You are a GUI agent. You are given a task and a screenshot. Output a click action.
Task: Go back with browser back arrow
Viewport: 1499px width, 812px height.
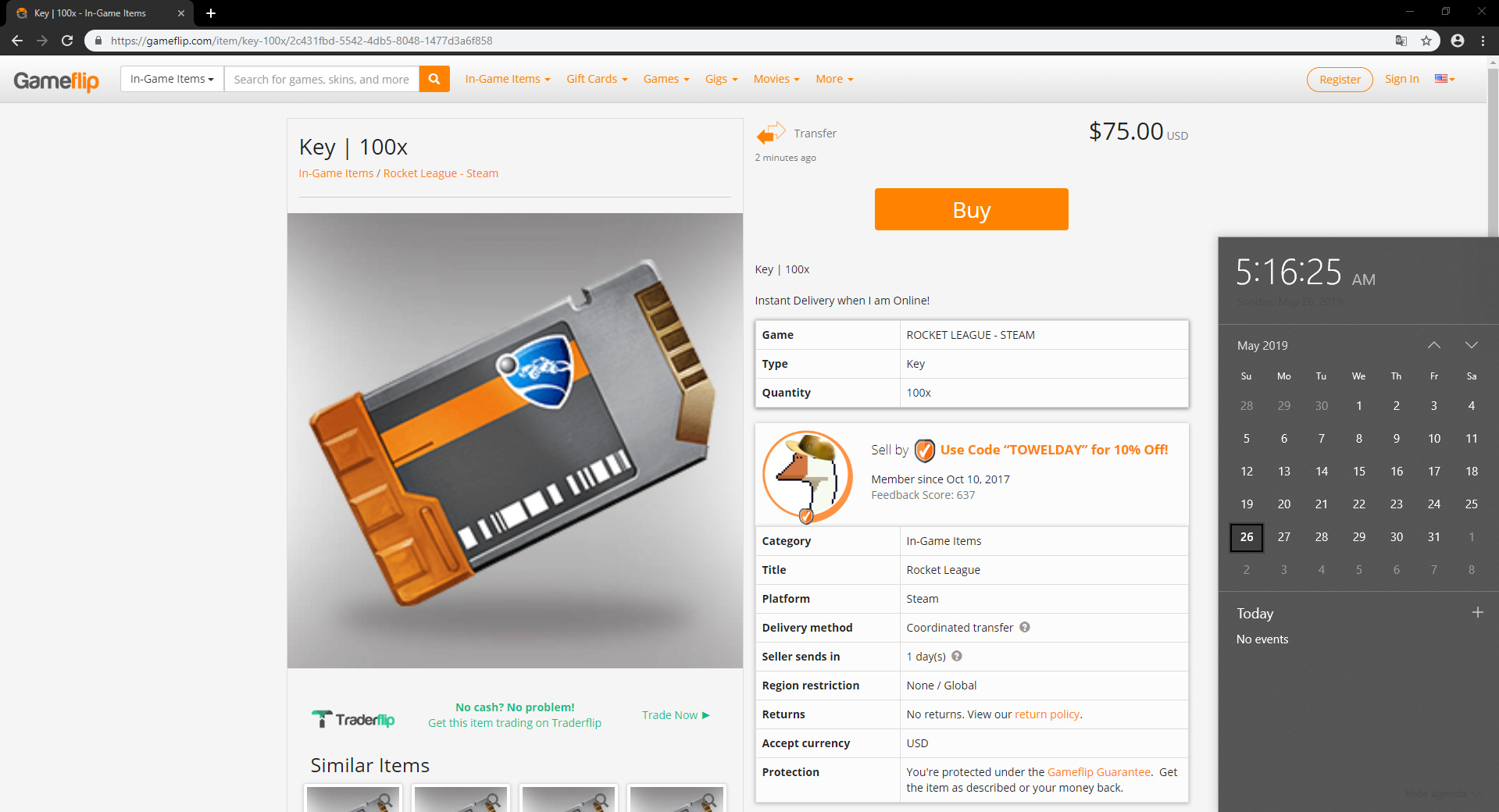pos(17,41)
